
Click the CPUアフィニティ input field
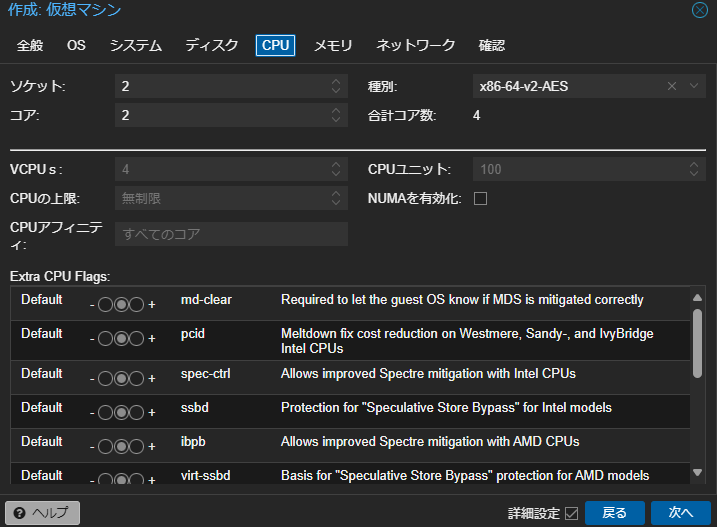pyautogui.click(x=231, y=234)
